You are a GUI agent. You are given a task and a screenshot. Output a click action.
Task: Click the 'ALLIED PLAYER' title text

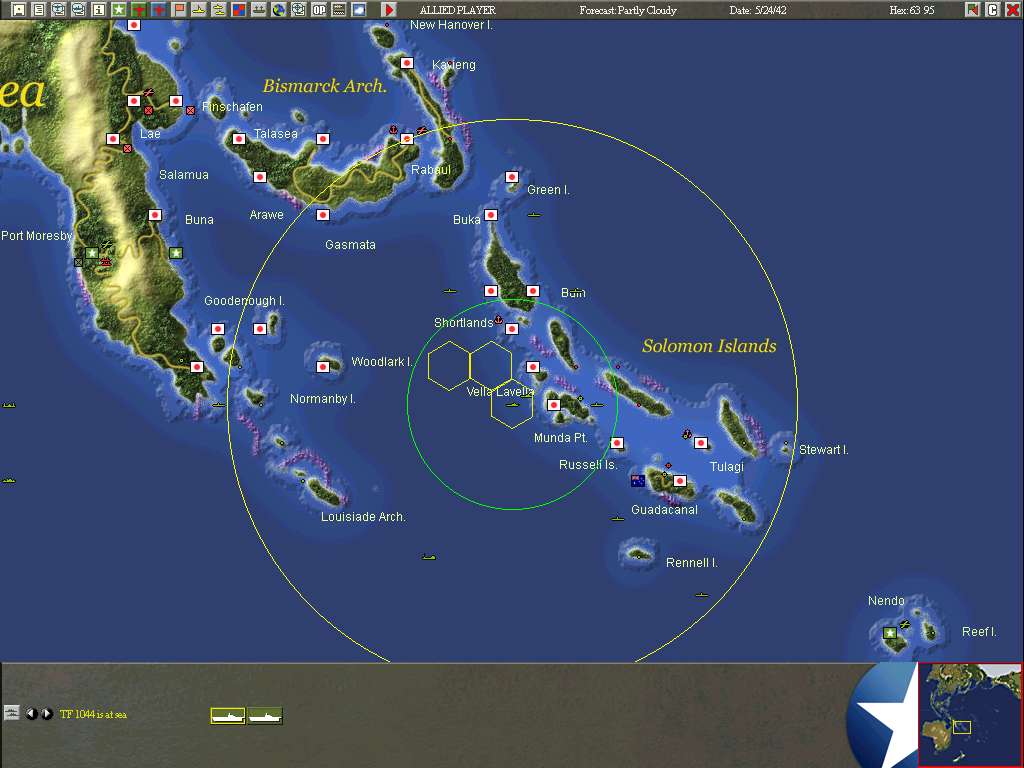pyautogui.click(x=458, y=10)
